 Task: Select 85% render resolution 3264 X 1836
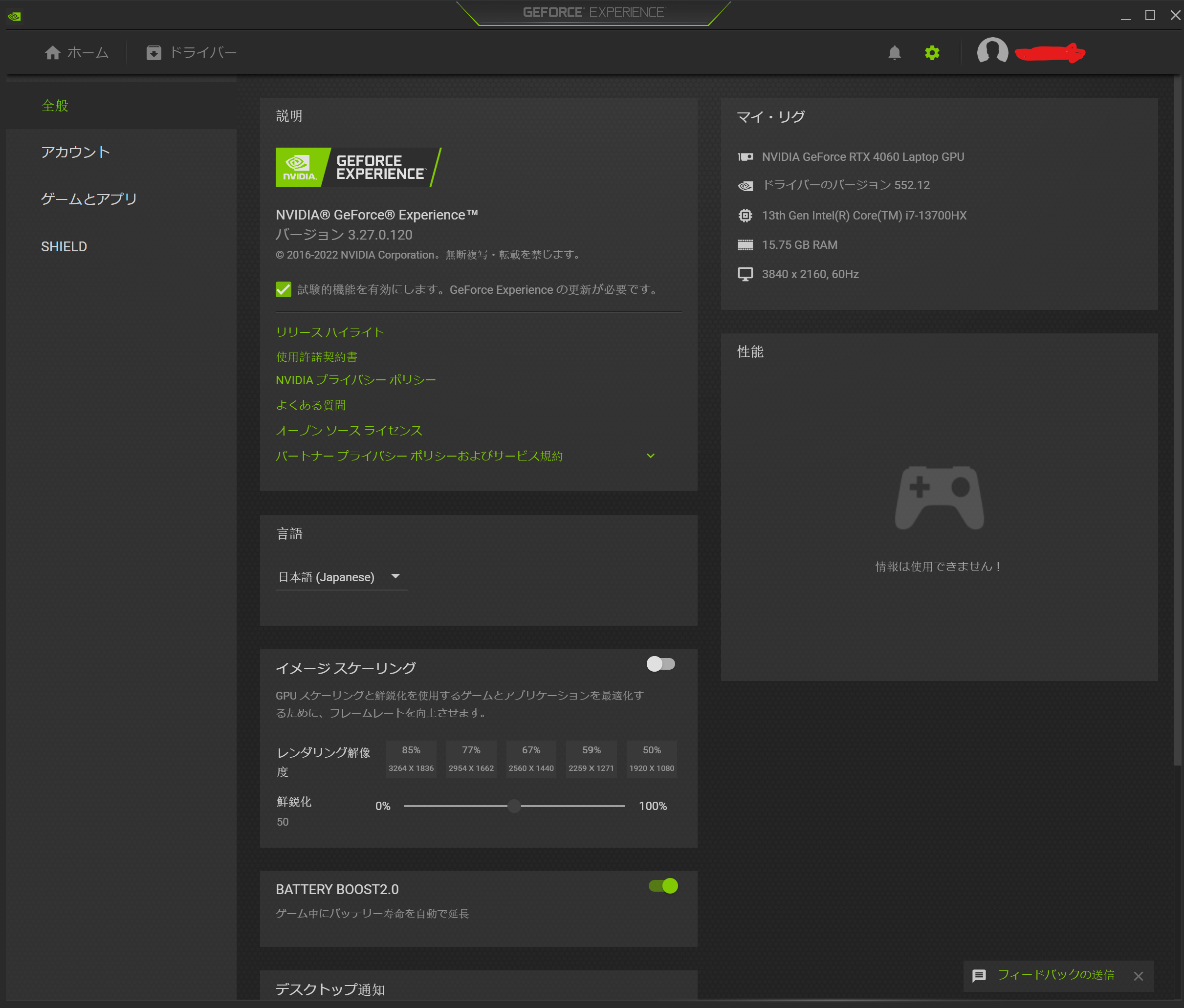coord(411,759)
